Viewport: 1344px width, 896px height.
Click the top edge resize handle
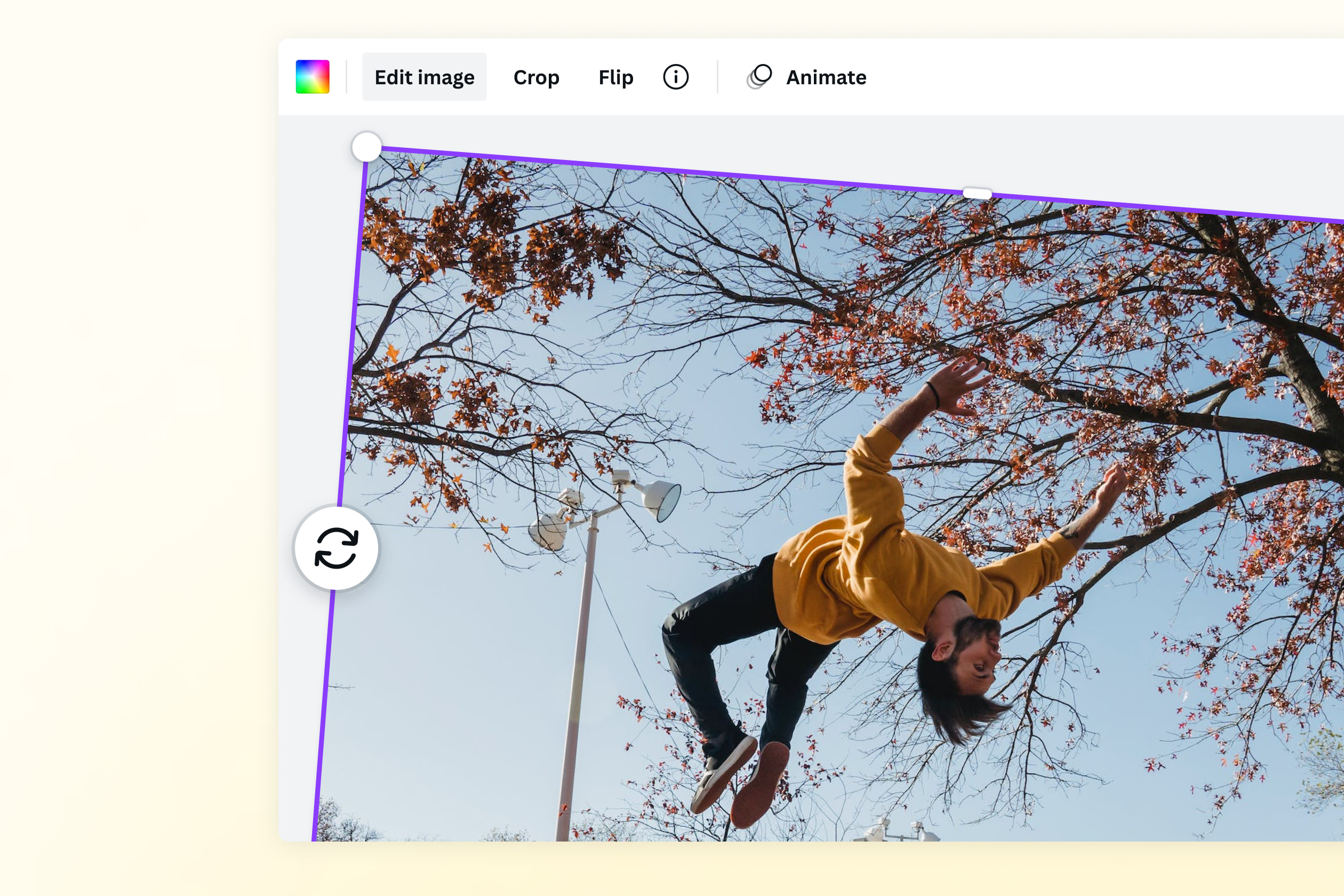coord(977,194)
